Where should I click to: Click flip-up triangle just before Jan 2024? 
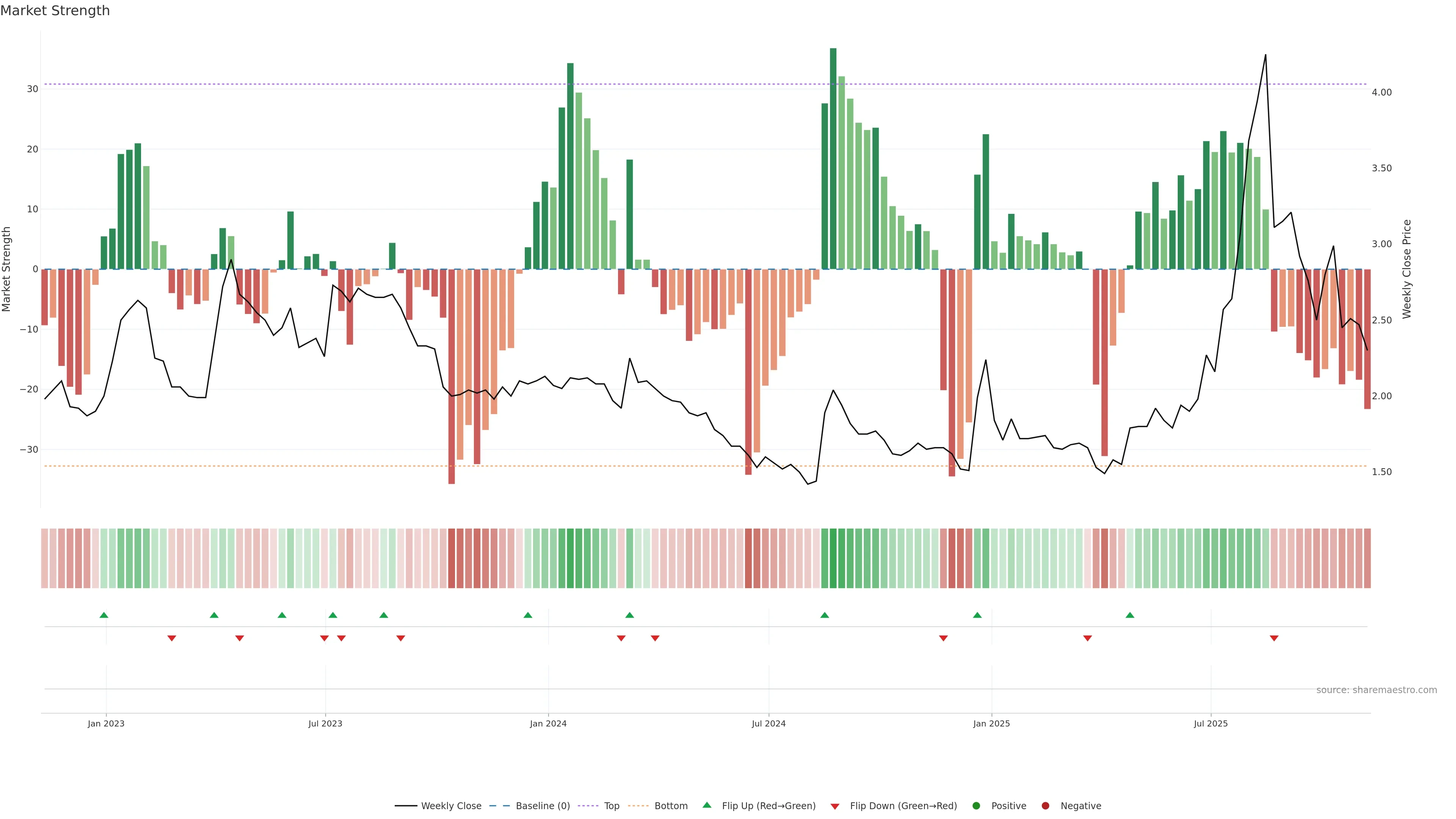(x=528, y=615)
